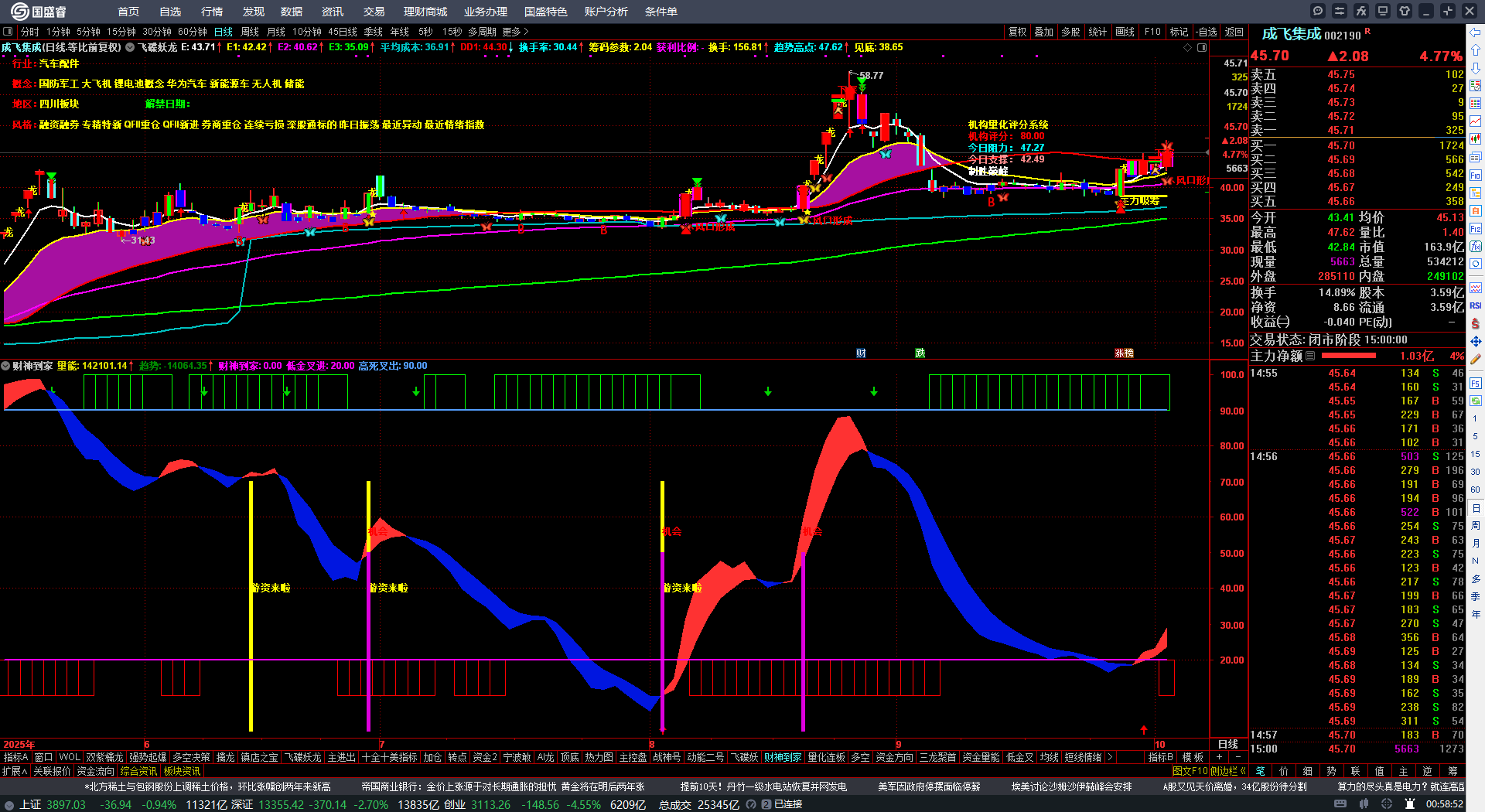1485x812 pixels.
Task: Toggle 叠加 overlay option
Action: pos(1044,32)
